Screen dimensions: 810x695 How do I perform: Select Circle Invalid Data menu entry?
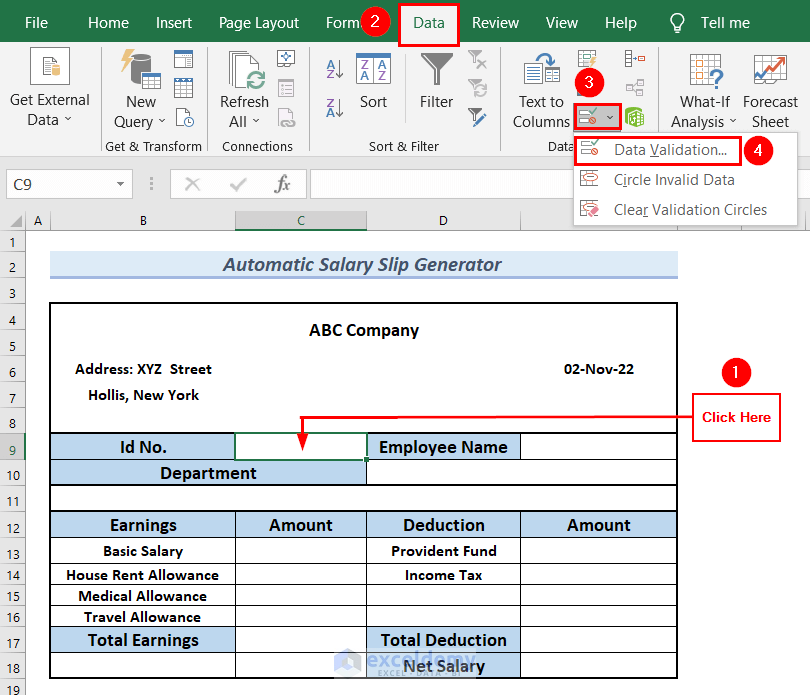tap(674, 180)
